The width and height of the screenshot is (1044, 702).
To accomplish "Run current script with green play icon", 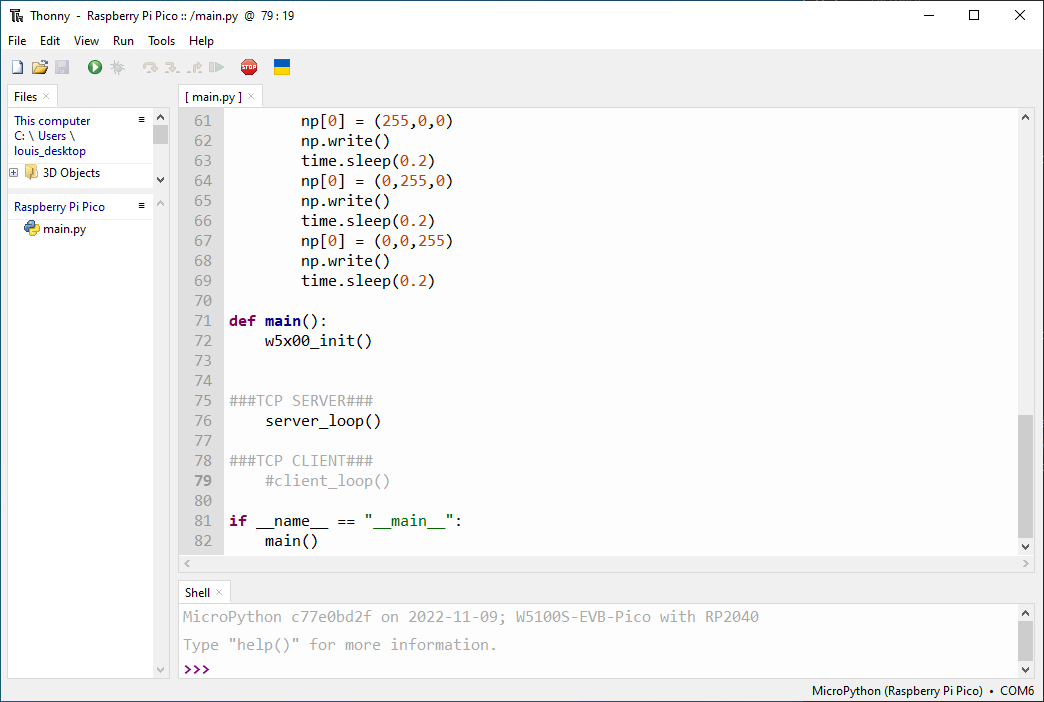I will tap(95, 67).
